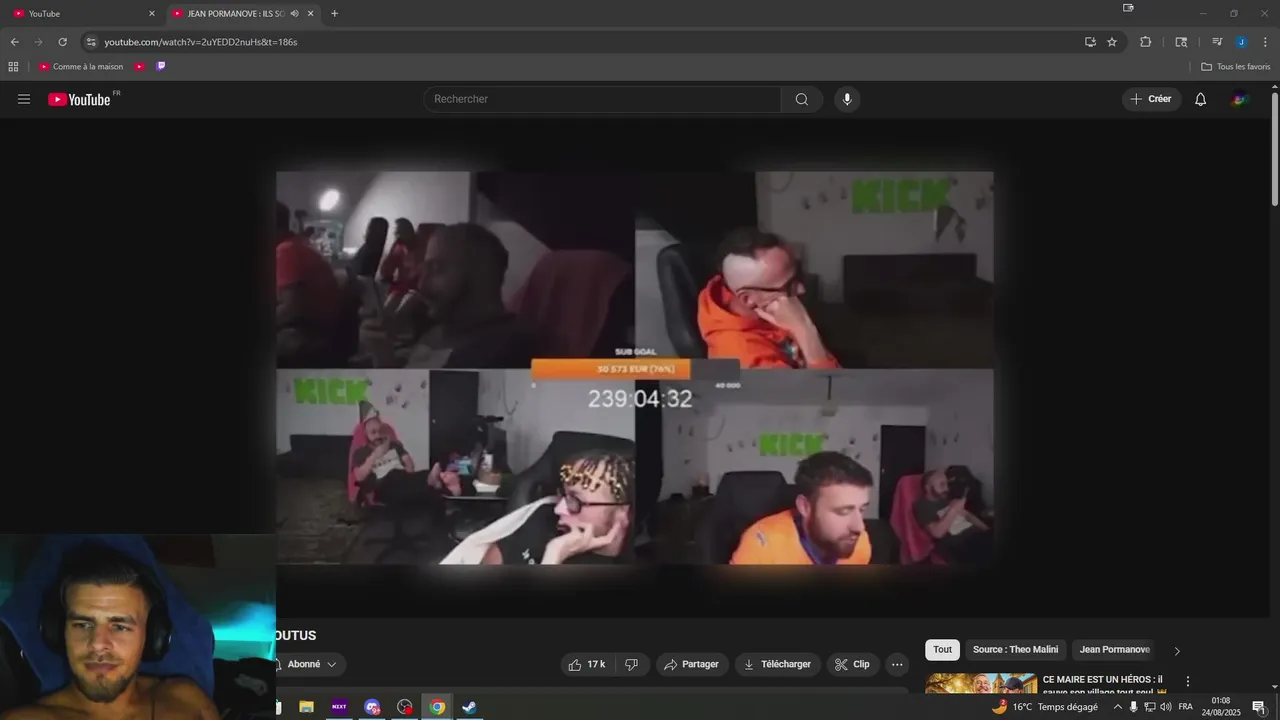Create a Clip of this video
This screenshot has width=1280, height=720.
click(852, 664)
